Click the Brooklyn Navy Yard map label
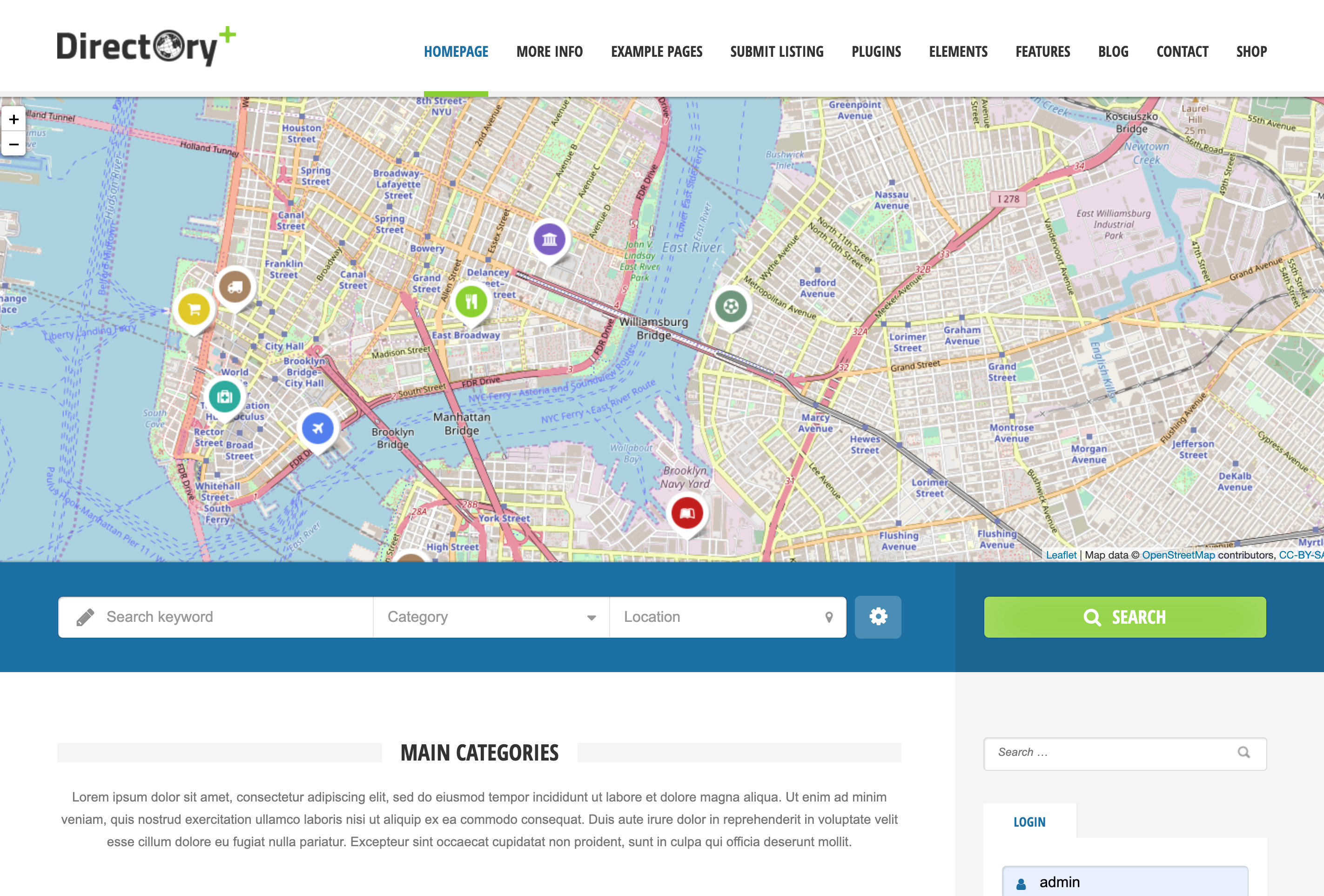 coord(685,477)
